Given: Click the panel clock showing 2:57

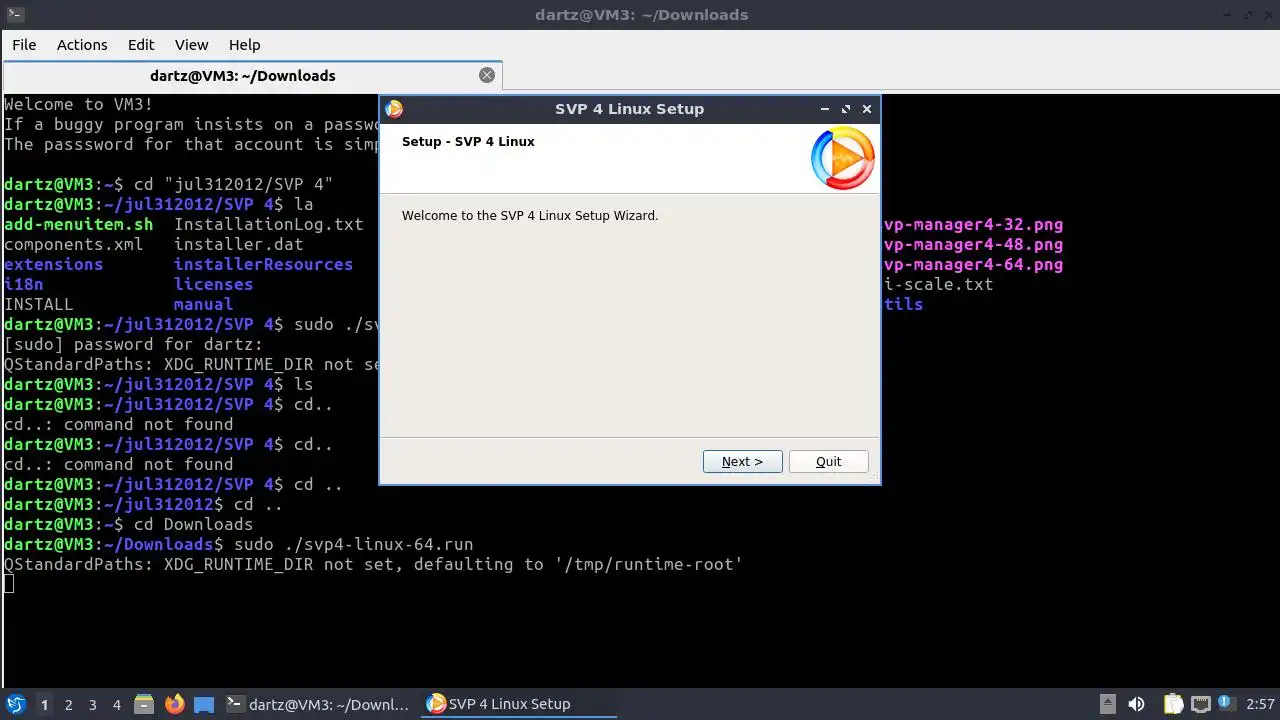Looking at the screenshot, I should pyautogui.click(x=1260, y=704).
